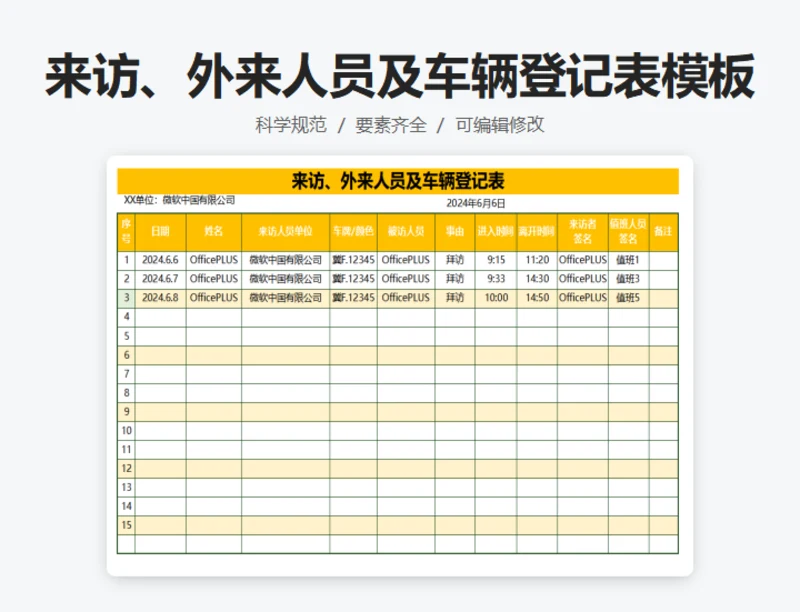
Task: Click 微软中国有限公司 in the 2024.6.6 row
Action: pos(285,260)
